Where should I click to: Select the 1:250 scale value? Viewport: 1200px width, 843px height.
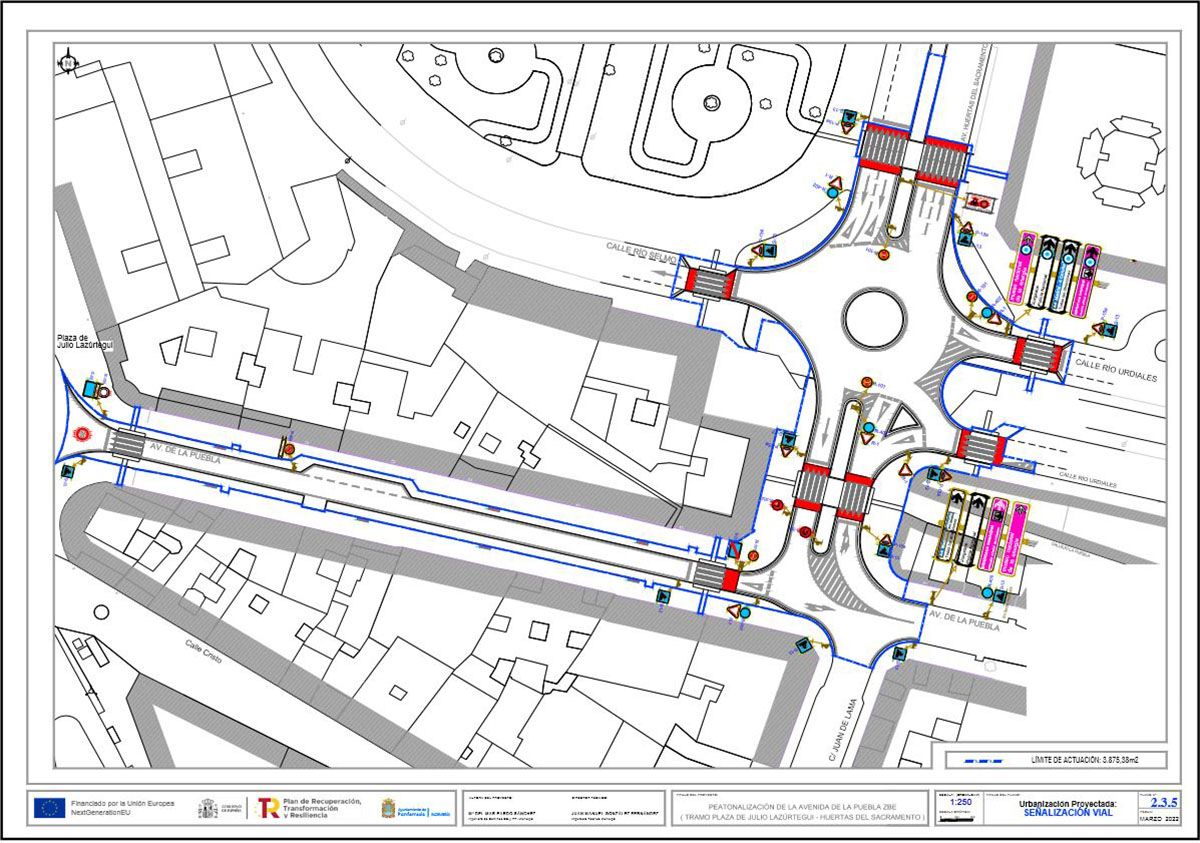pyautogui.click(x=959, y=803)
